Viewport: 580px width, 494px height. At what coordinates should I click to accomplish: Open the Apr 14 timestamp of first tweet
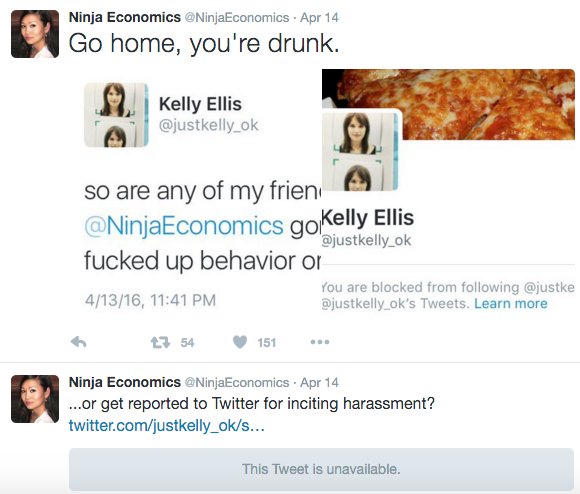click(319, 17)
